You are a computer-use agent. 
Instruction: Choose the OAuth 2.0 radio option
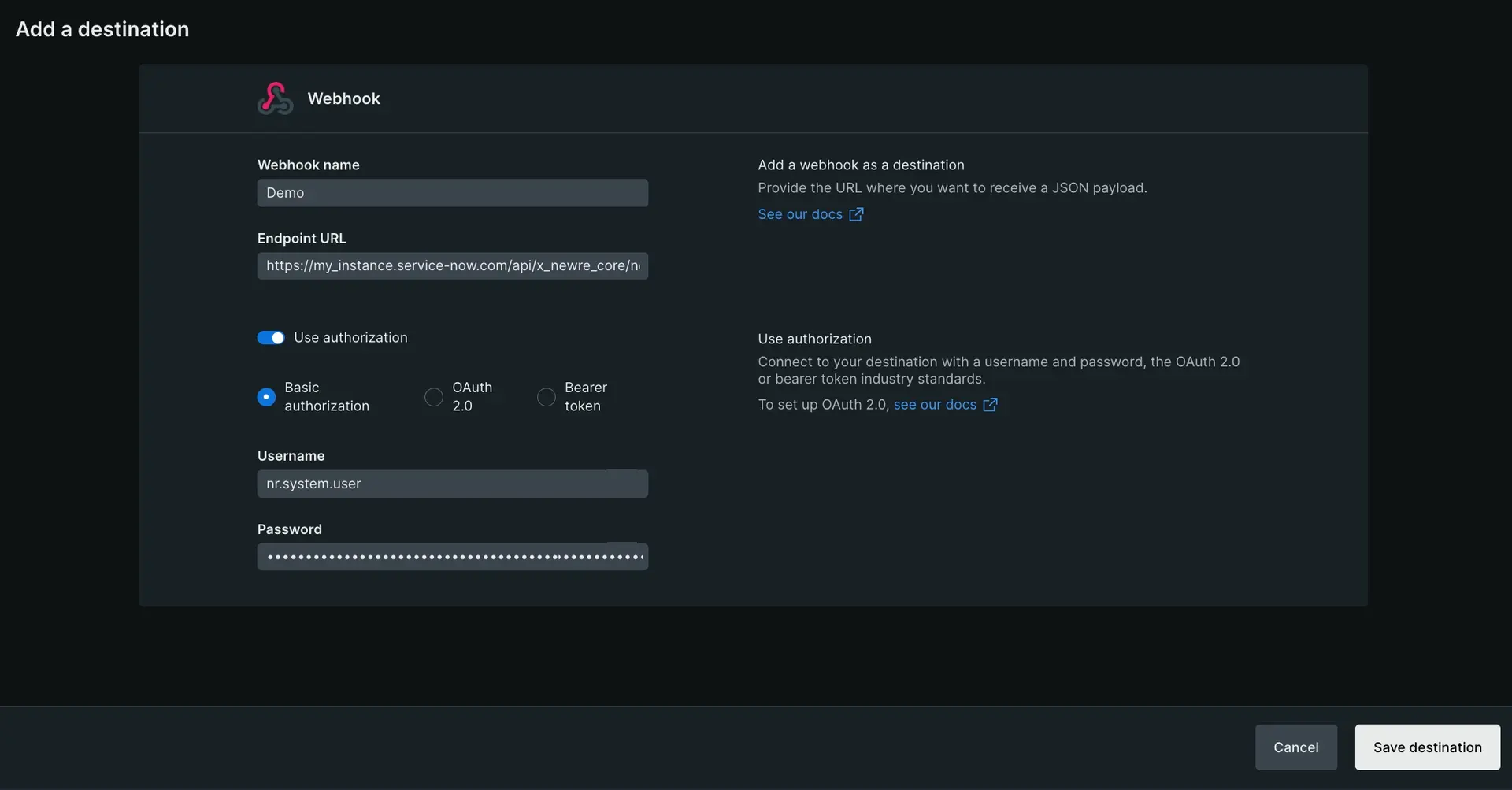pyautogui.click(x=434, y=397)
